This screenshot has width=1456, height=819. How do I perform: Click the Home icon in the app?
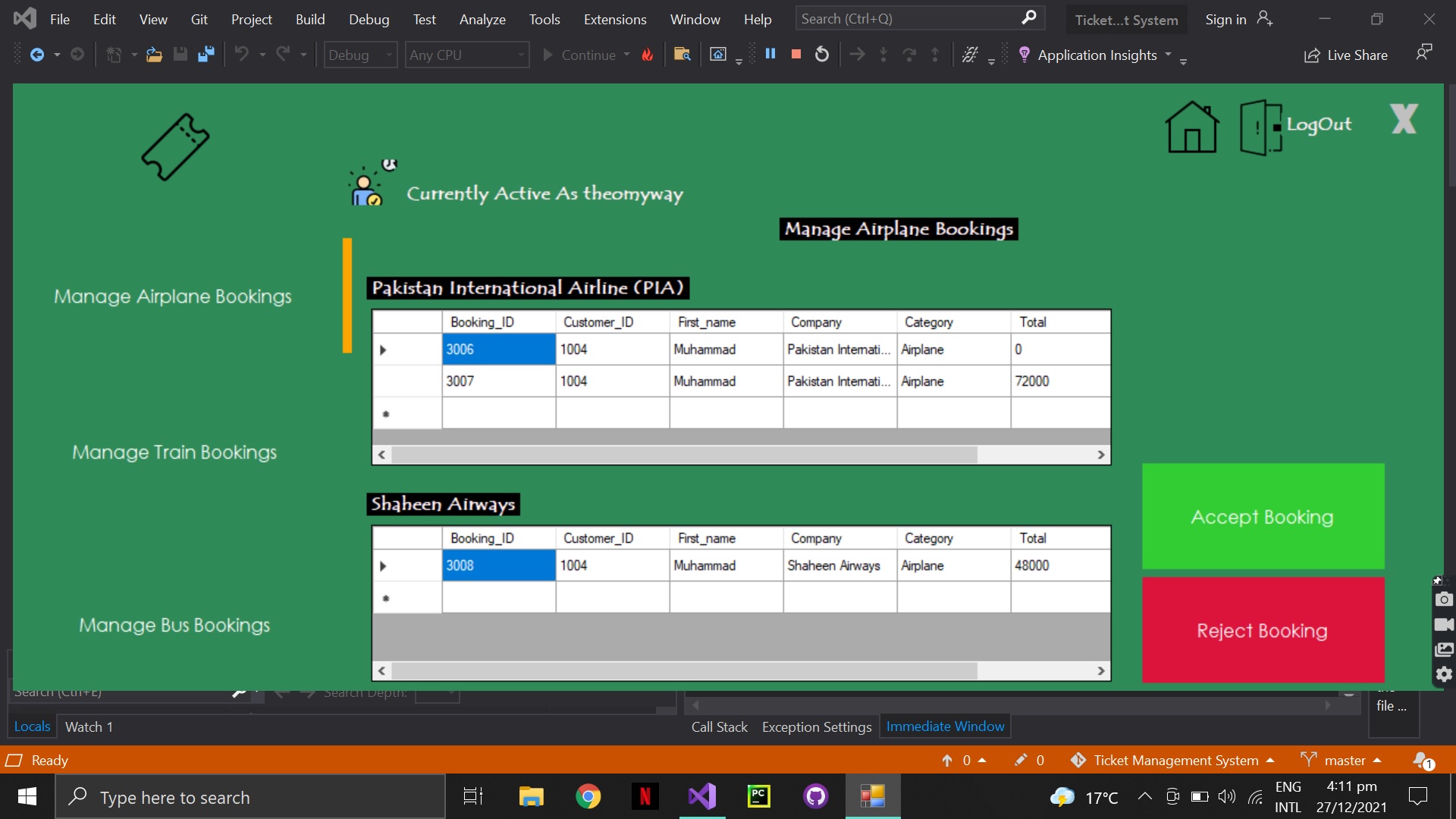(x=1191, y=127)
